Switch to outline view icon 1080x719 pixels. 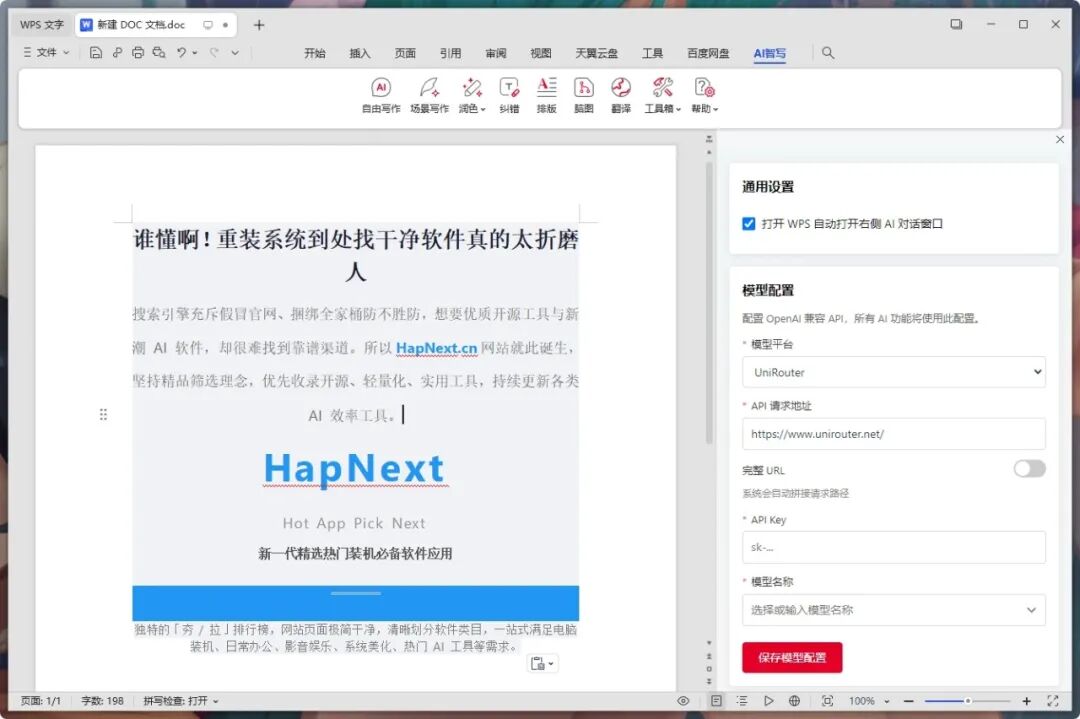click(x=742, y=701)
